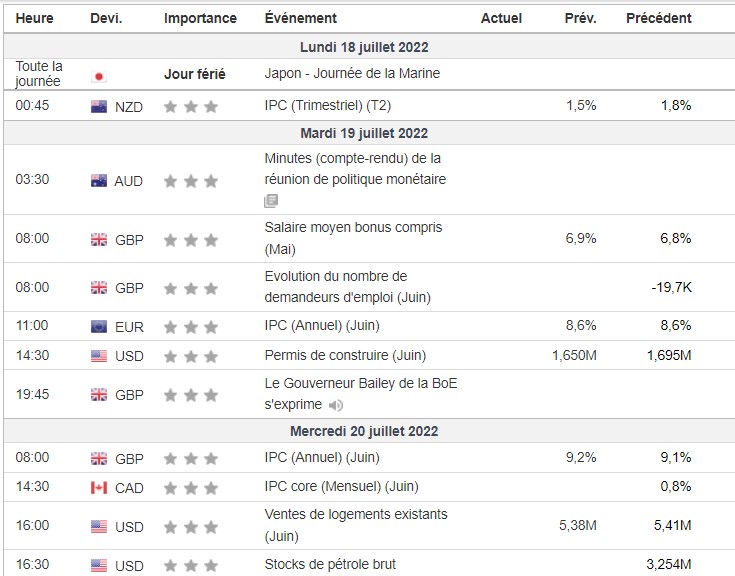735x576 pixels.
Task: Open the document icon under Minutes event
Action: pos(271,201)
